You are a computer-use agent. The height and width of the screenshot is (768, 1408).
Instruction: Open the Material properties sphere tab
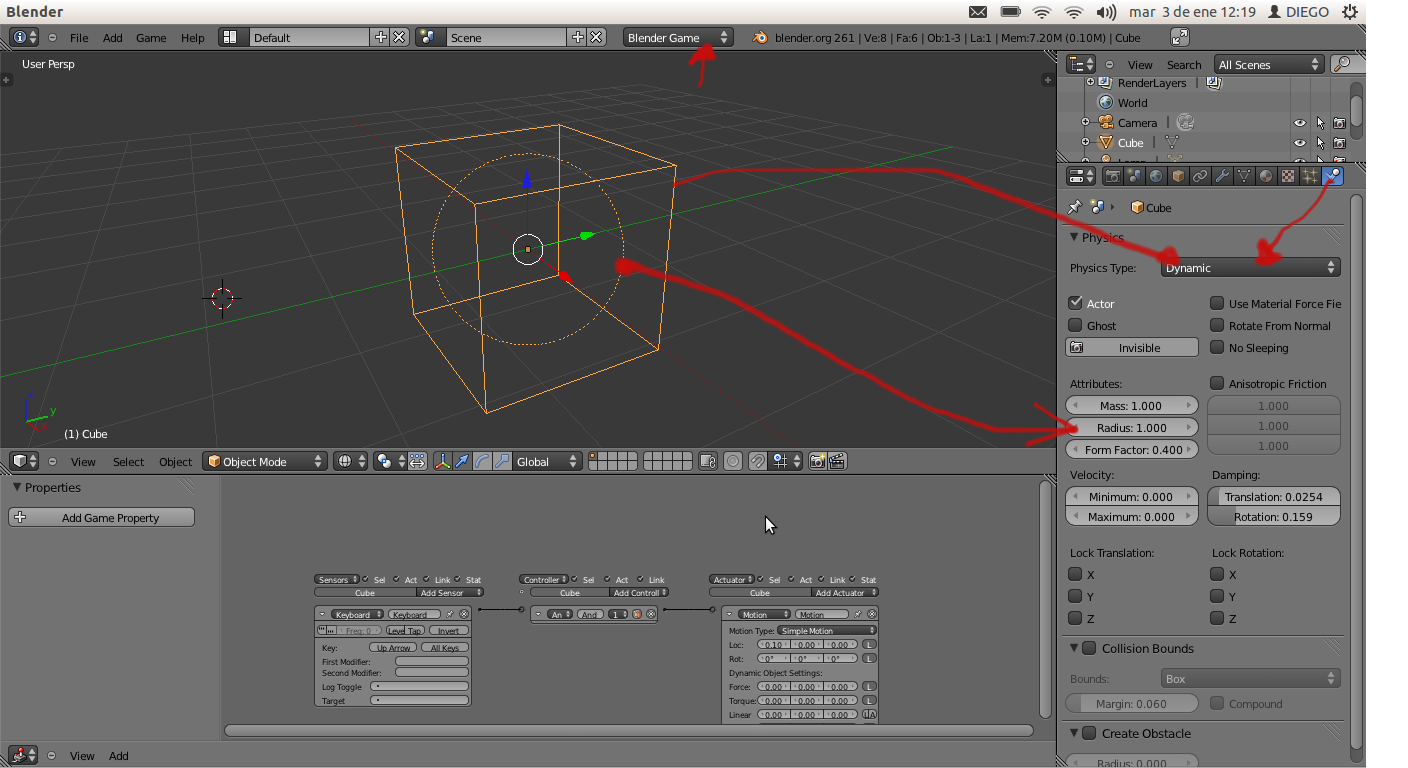click(x=1266, y=176)
